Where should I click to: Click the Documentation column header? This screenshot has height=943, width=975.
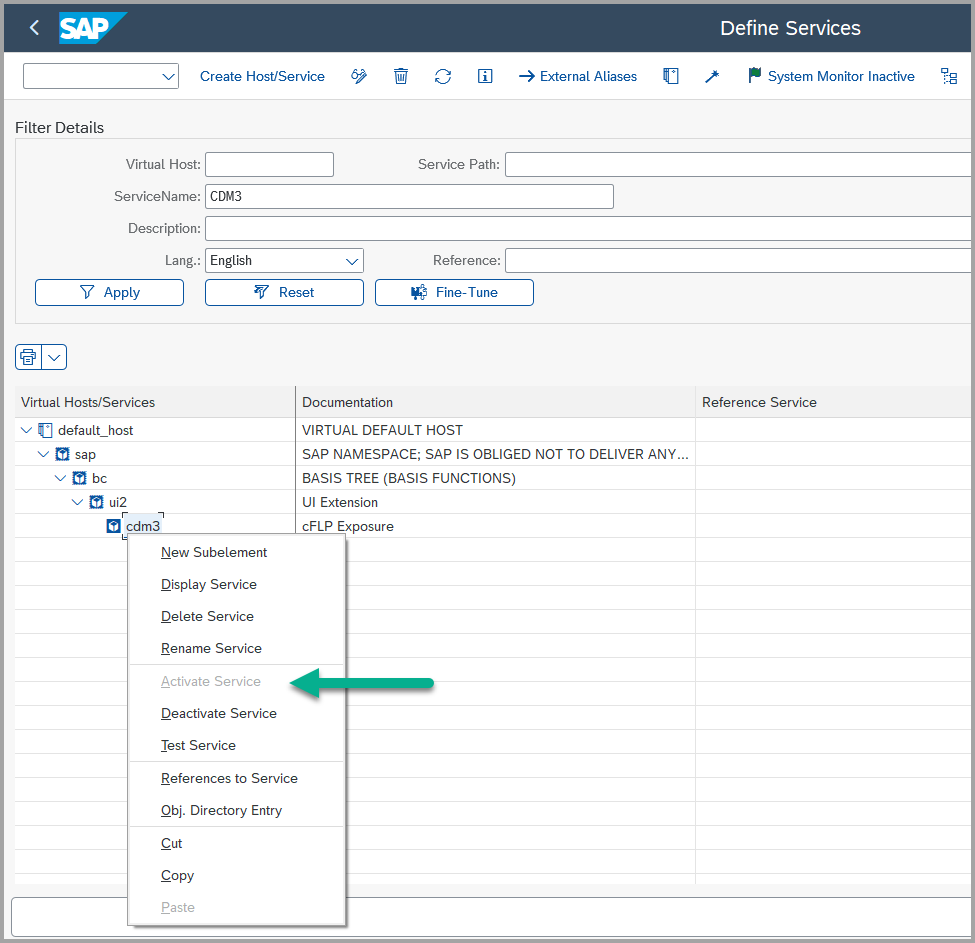coord(496,402)
